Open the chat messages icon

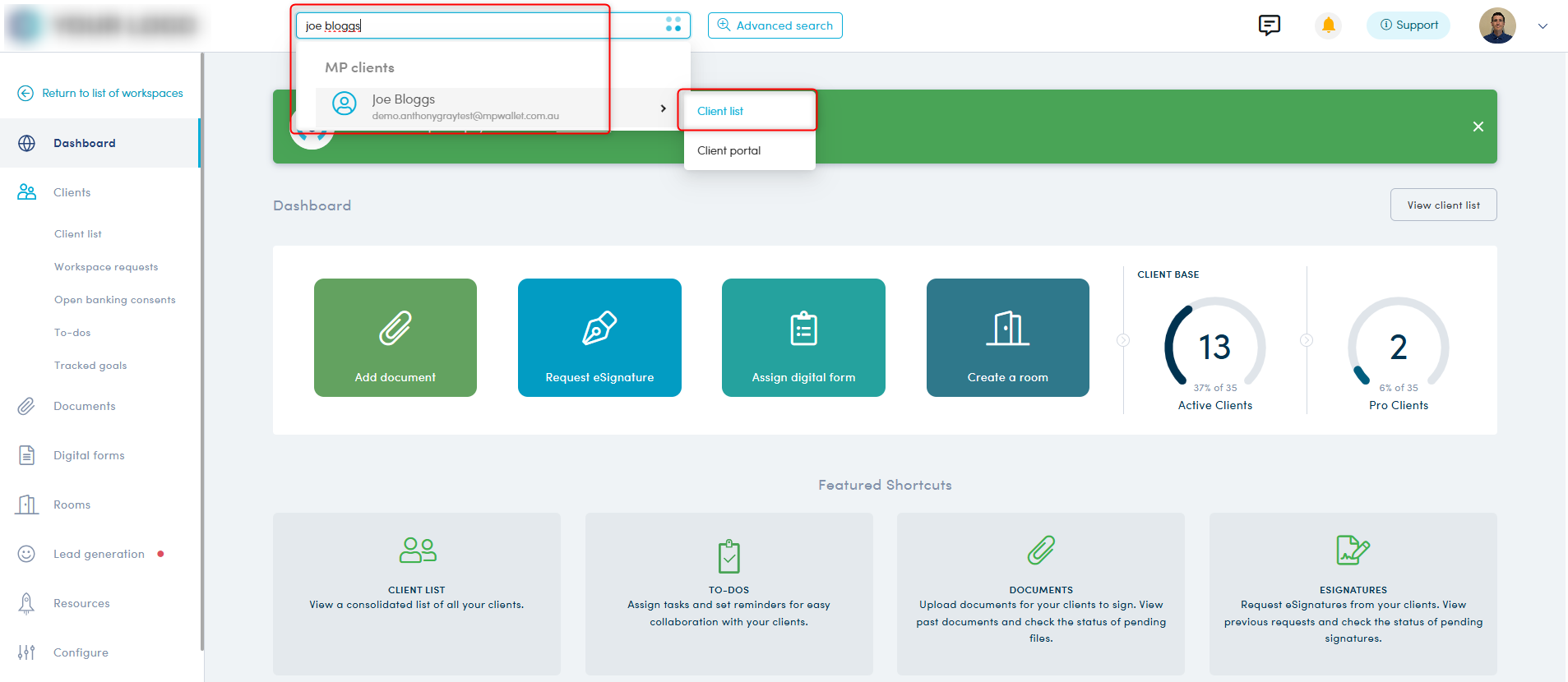[x=1269, y=25]
